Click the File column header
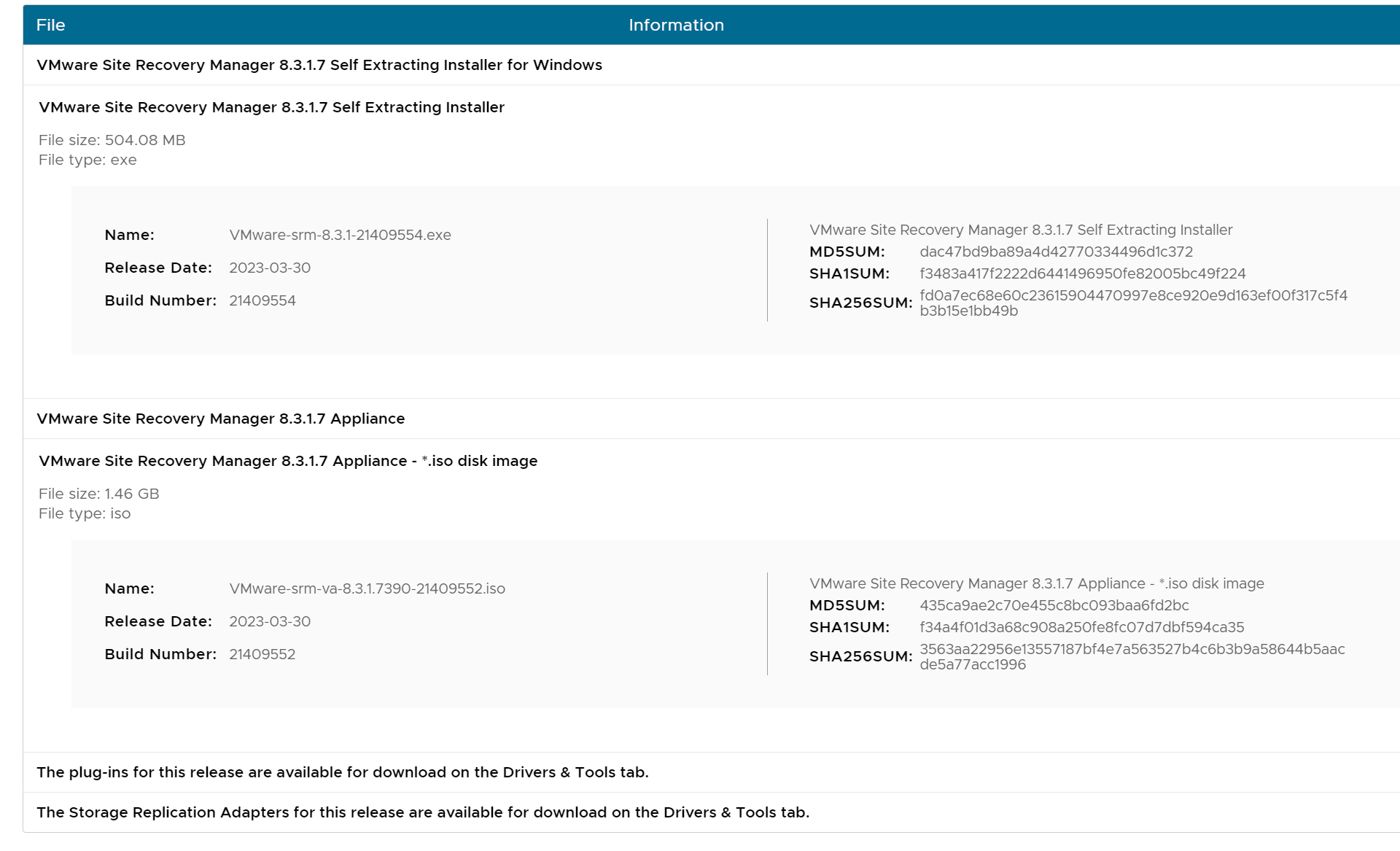 point(50,25)
